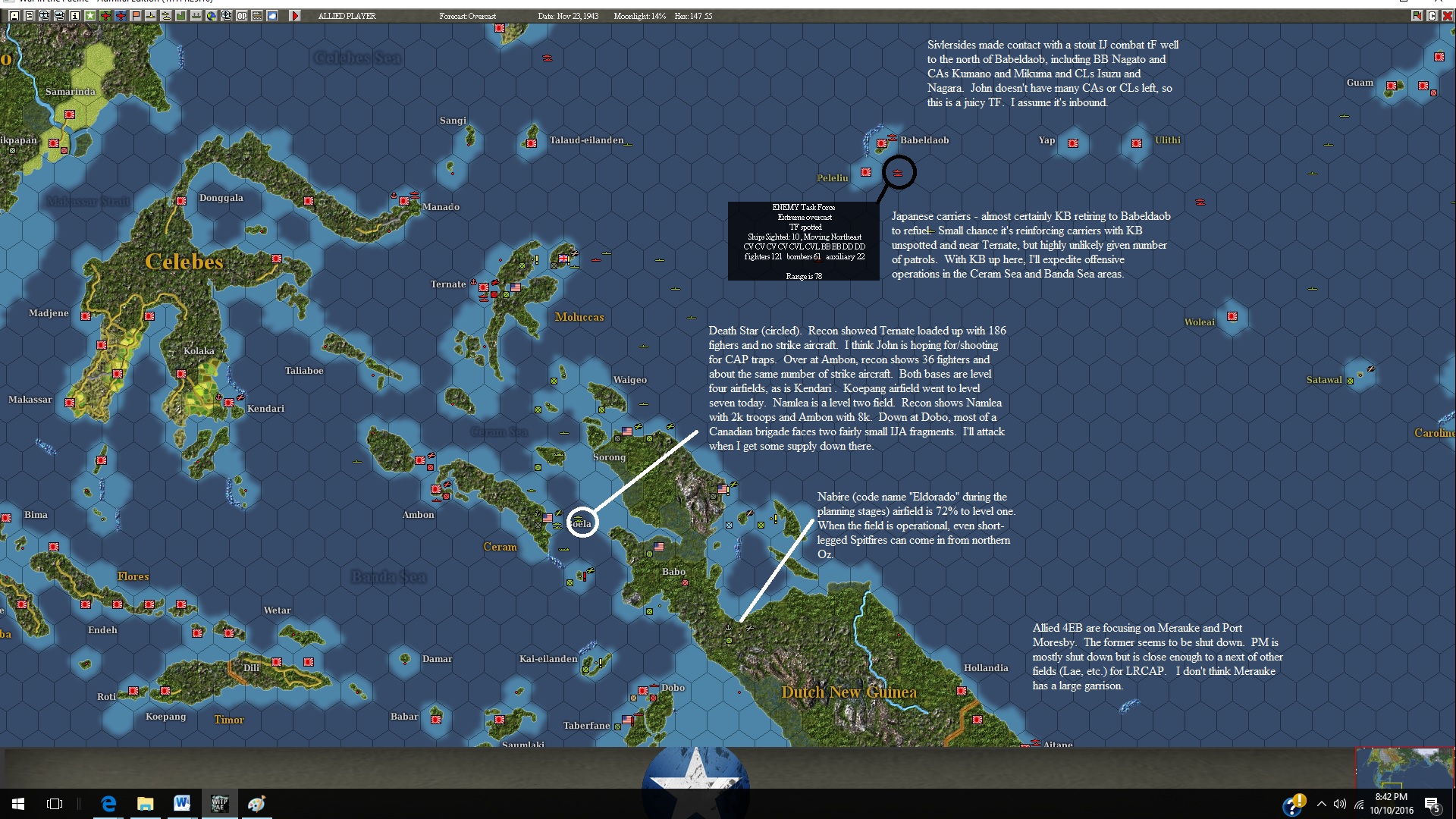The image size is (1456, 819).
Task: Click the Kai-eilanden base label
Action: 548,659
